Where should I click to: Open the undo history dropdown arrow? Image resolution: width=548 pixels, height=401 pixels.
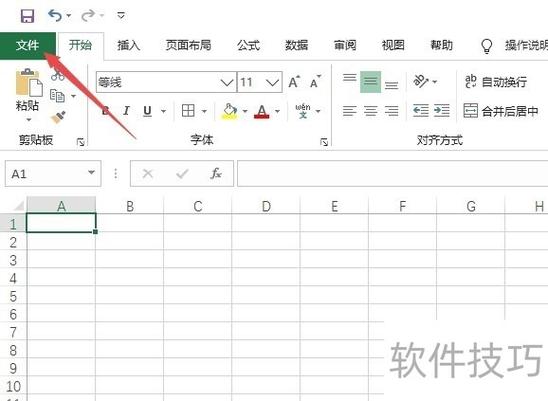pos(69,15)
